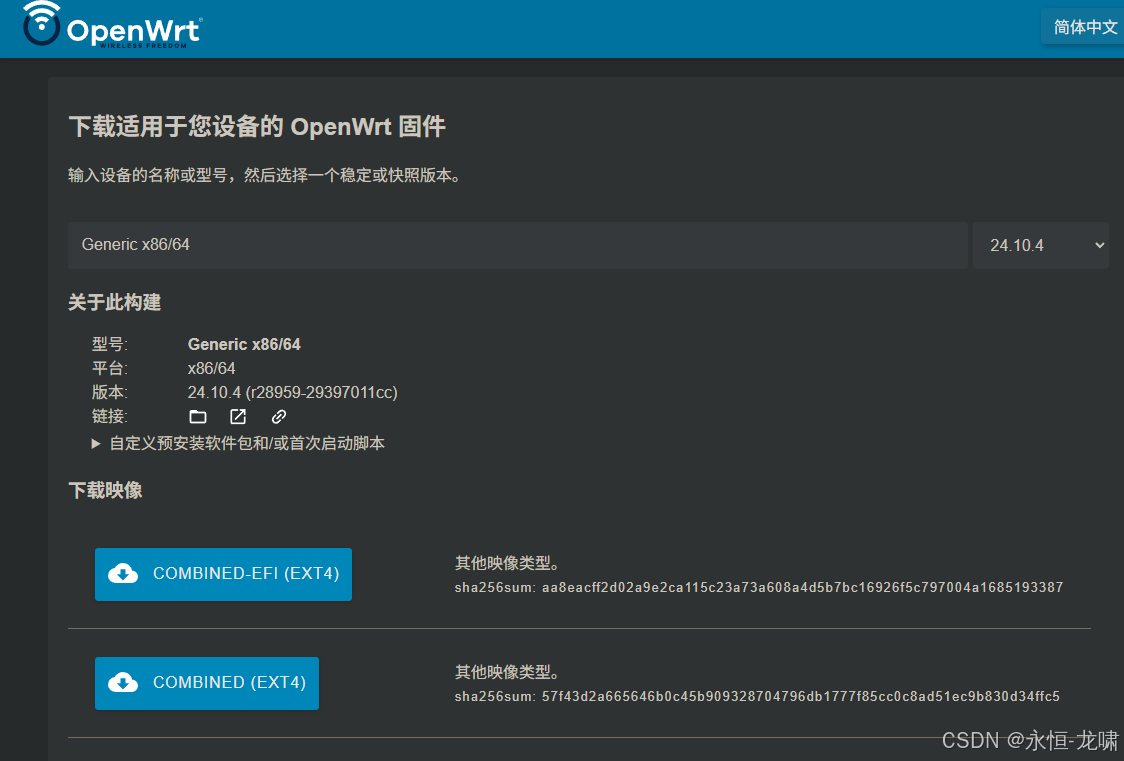Click sha256sum starting with 57f43d2a
The height and width of the screenshot is (761, 1124).
pyautogui.click(x=757, y=697)
